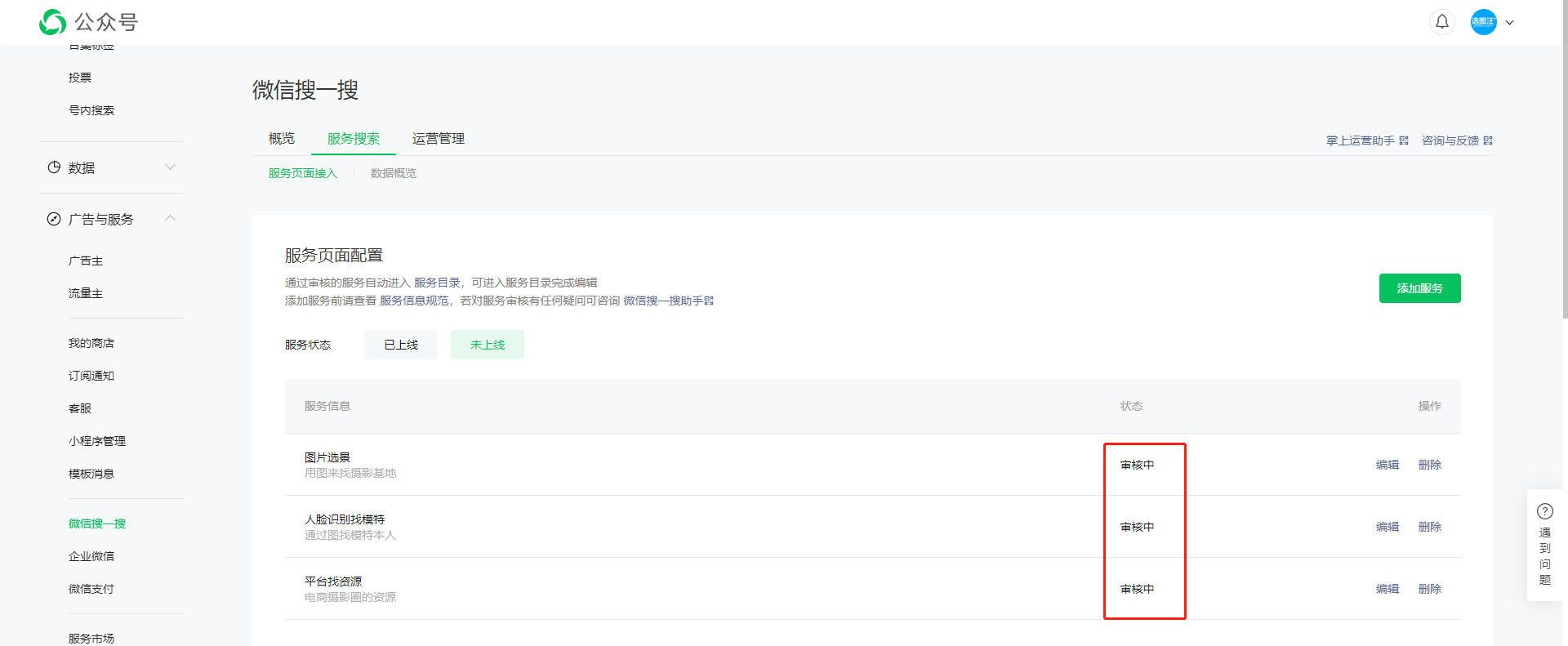The width and height of the screenshot is (1568, 646).
Task: Open the 微信搜一搜助手 link
Action: [x=663, y=301]
